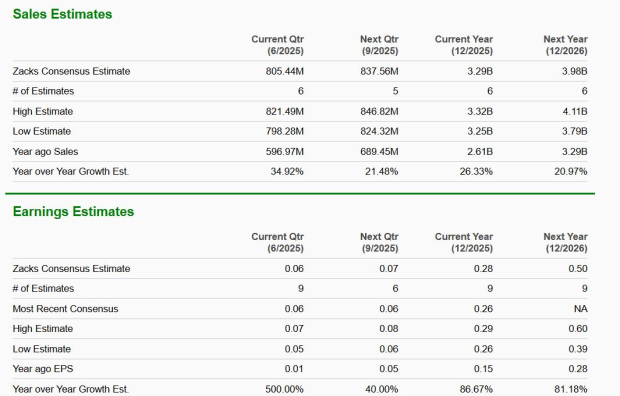Click Low Estimate label in Sales table

42,131
